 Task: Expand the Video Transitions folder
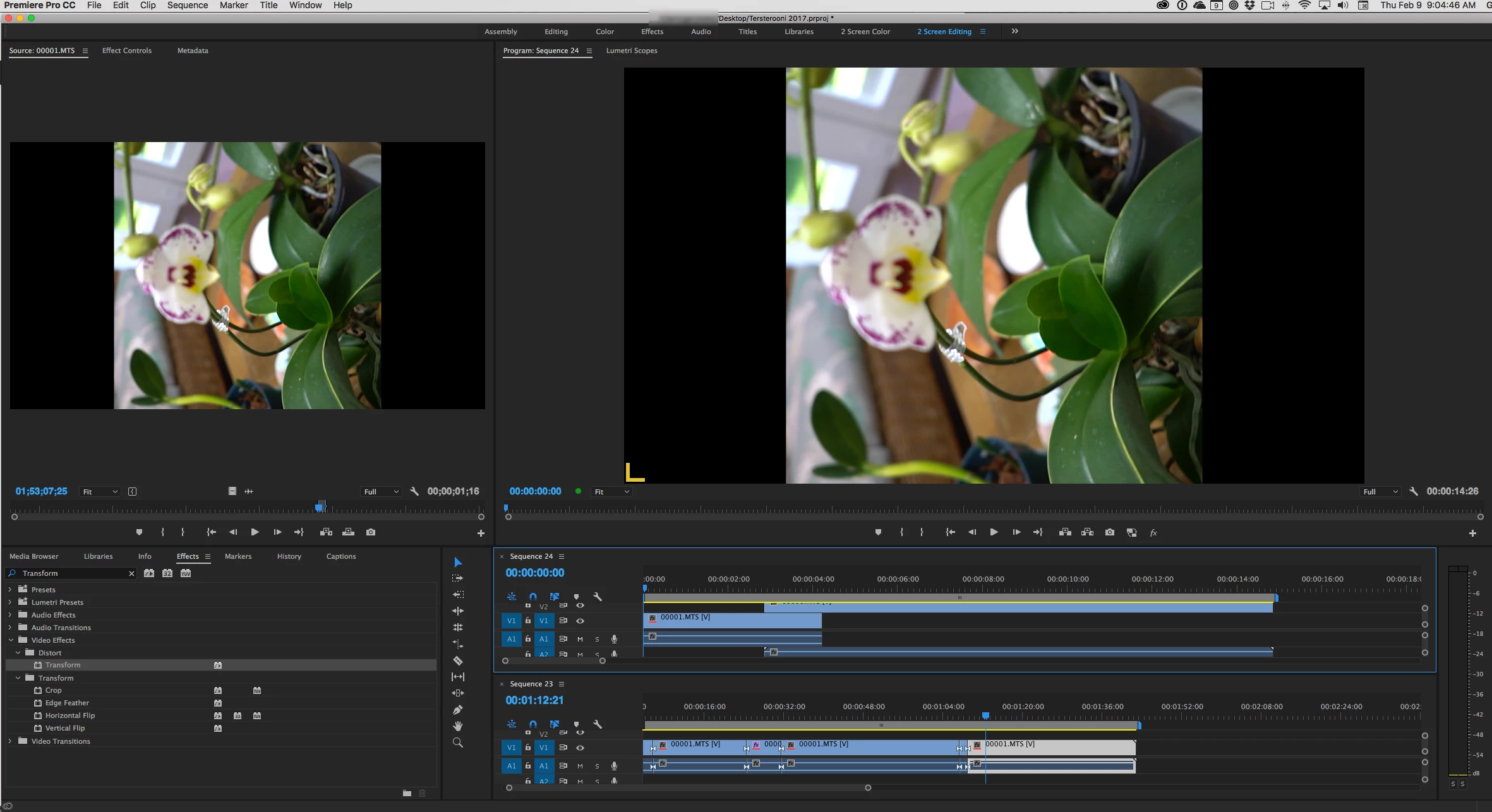click(10, 741)
